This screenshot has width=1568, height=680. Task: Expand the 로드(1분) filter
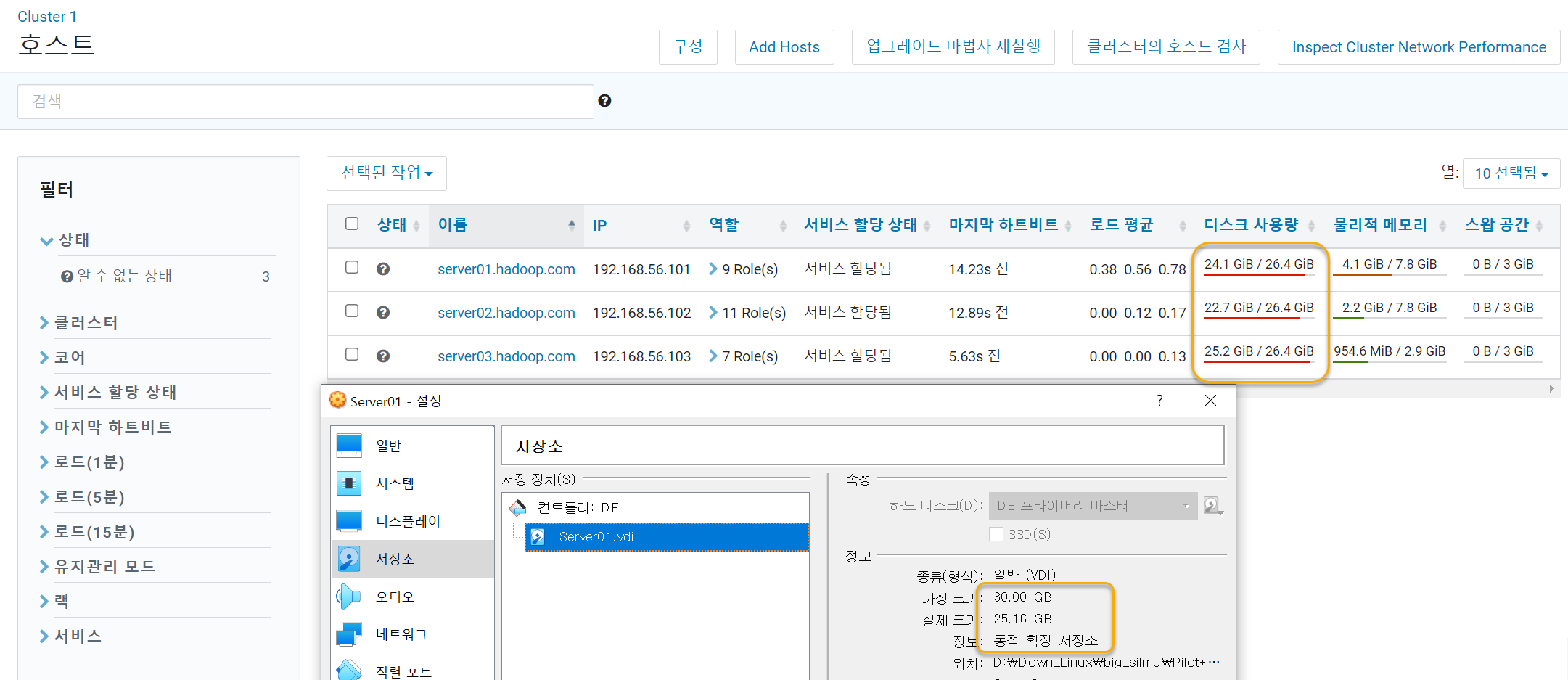45,462
